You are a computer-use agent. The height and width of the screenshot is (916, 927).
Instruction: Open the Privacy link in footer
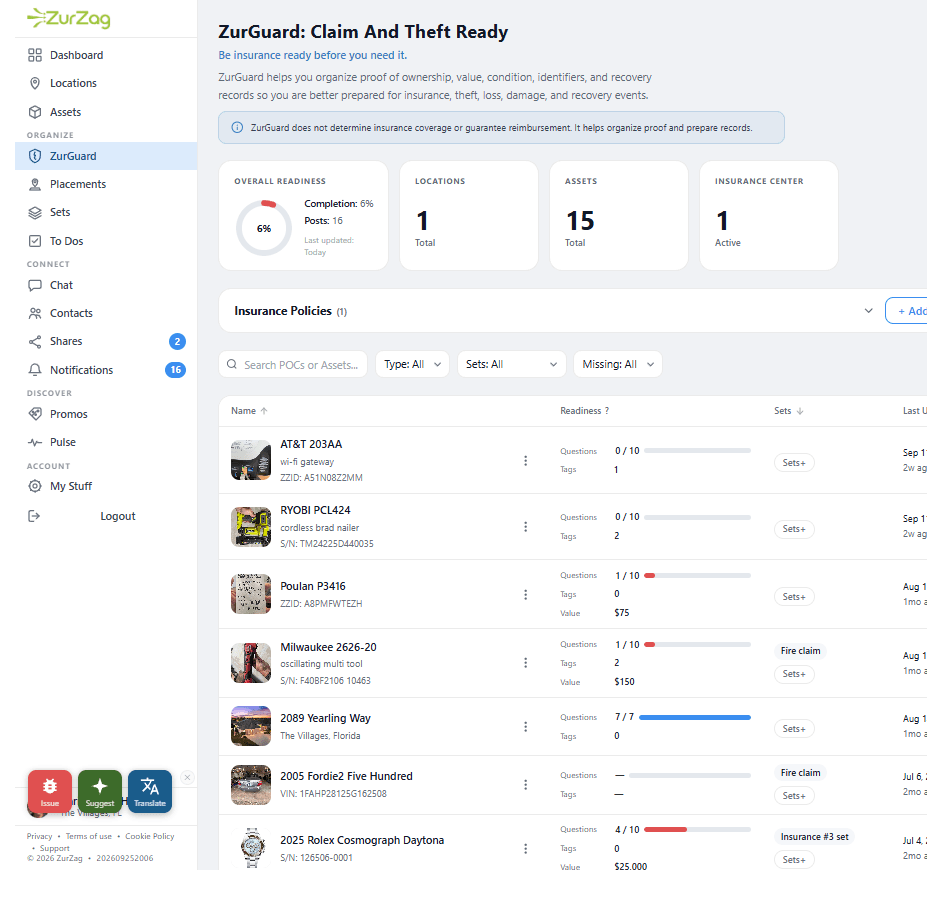[40, 836]
